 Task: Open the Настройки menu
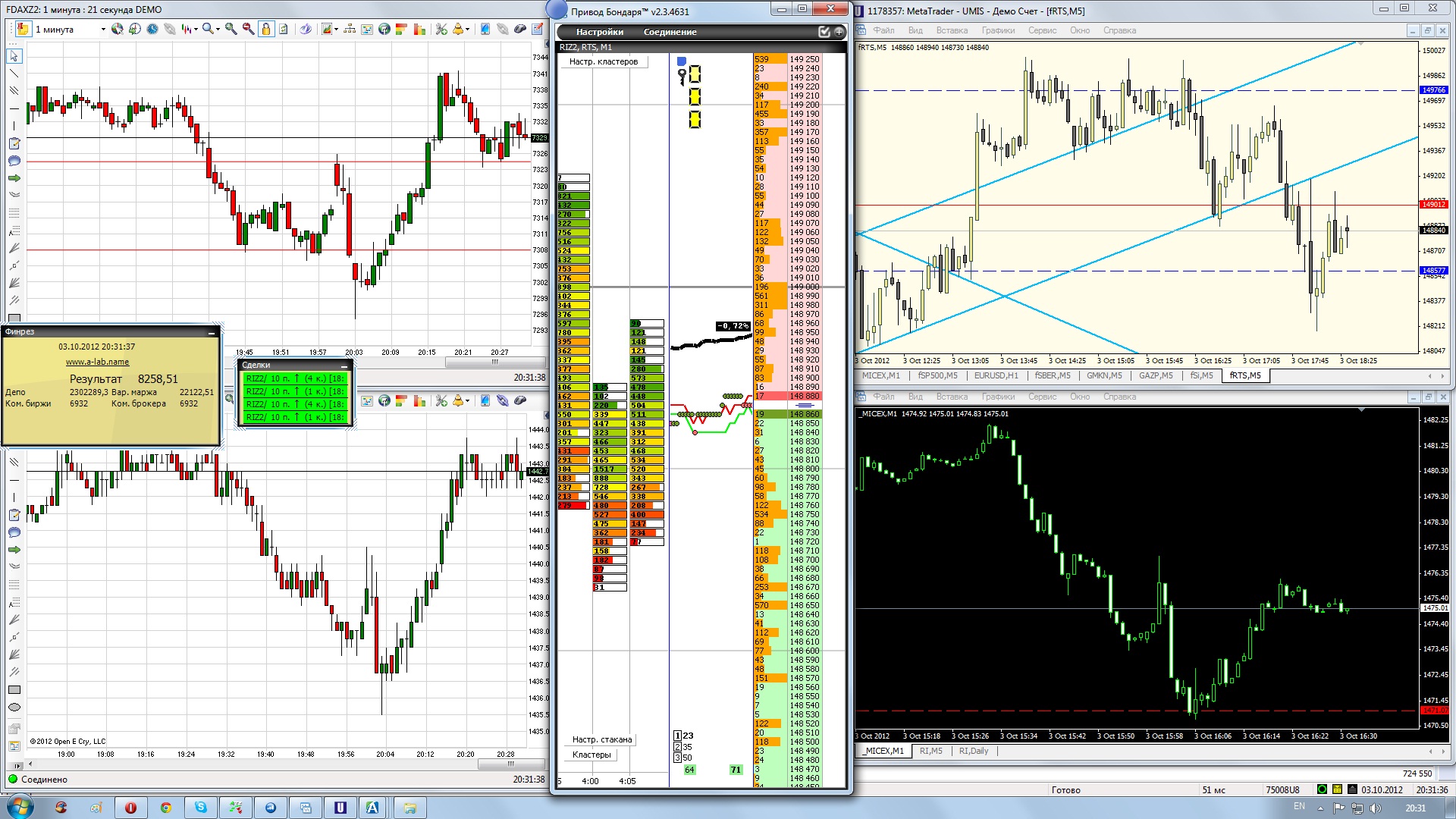[599, 32]
